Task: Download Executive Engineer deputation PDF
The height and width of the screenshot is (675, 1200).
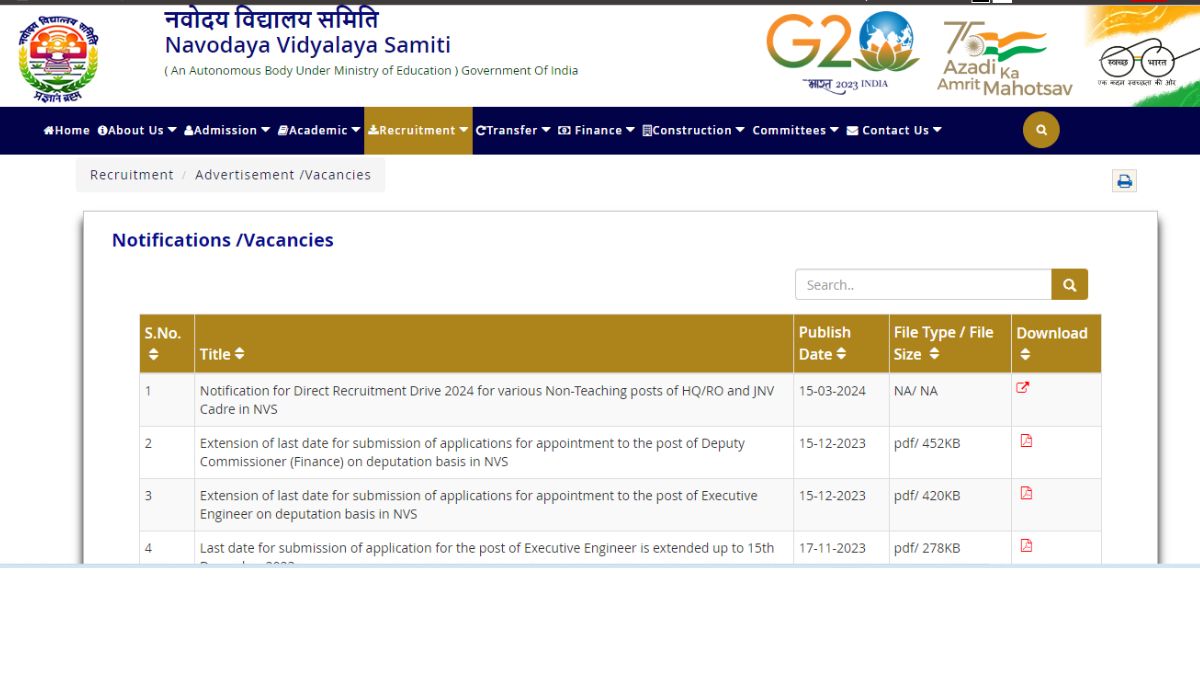Action: pos(1025,492)
